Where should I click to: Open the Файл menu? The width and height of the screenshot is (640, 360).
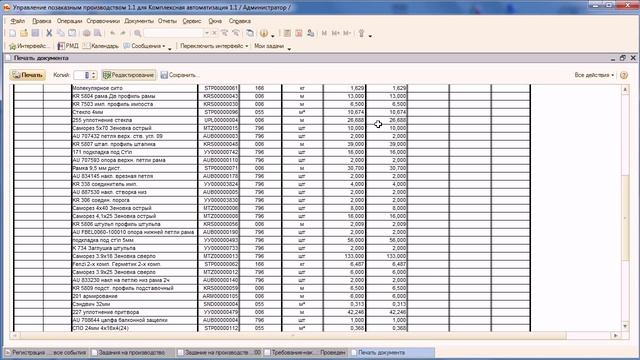pos(18,21)
